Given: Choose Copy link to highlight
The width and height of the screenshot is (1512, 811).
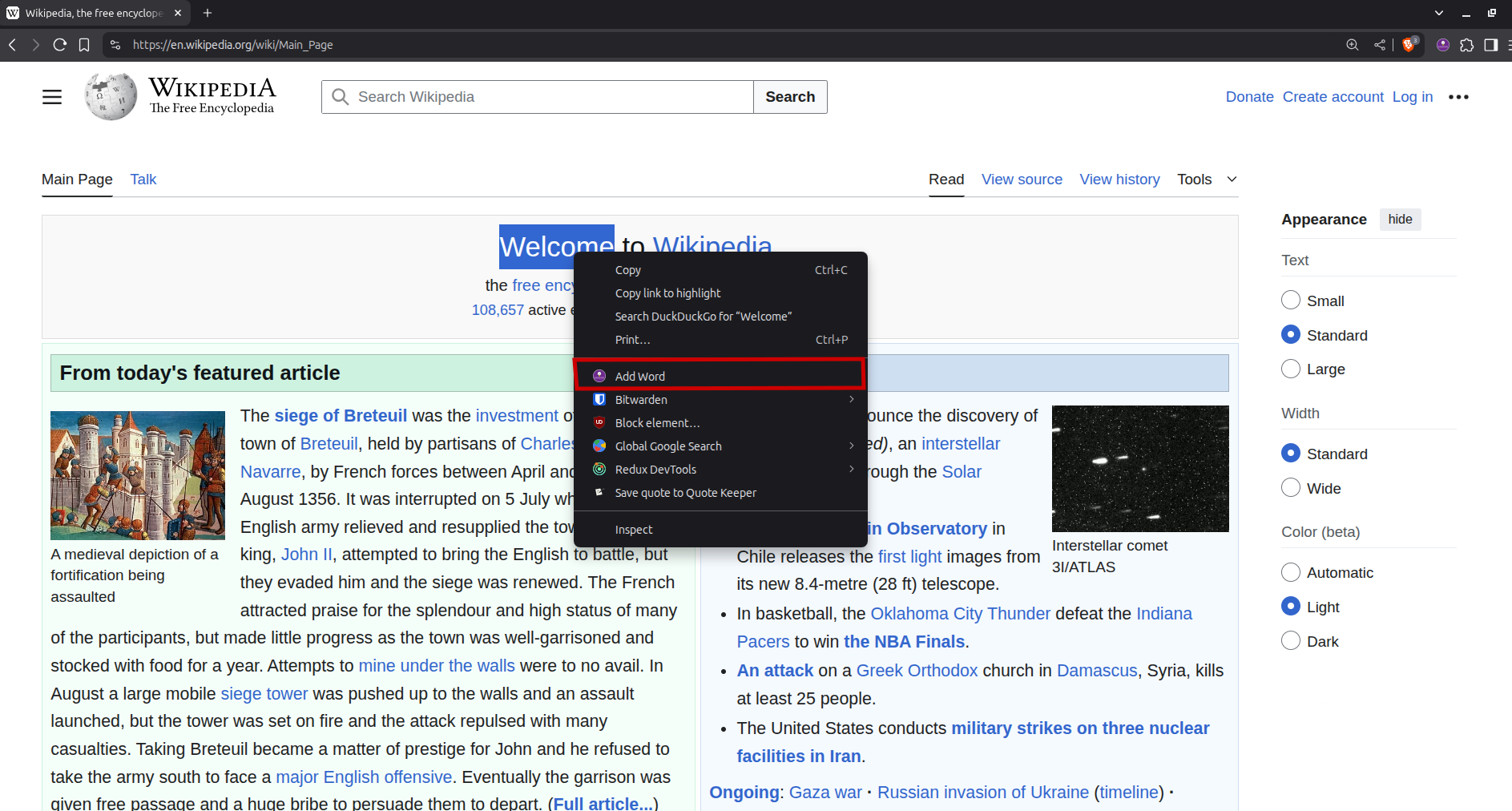Looking at the screenshot, I should pos(720,293).
